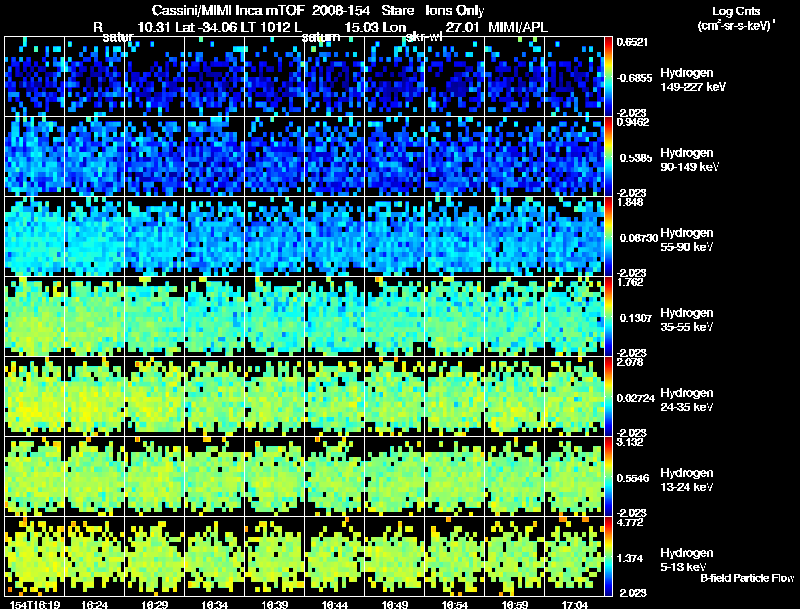The height and width of the screenshot is (609, 800).
Task: Select the Hydrogen 35-55 keV label
Action: (687, 320)
